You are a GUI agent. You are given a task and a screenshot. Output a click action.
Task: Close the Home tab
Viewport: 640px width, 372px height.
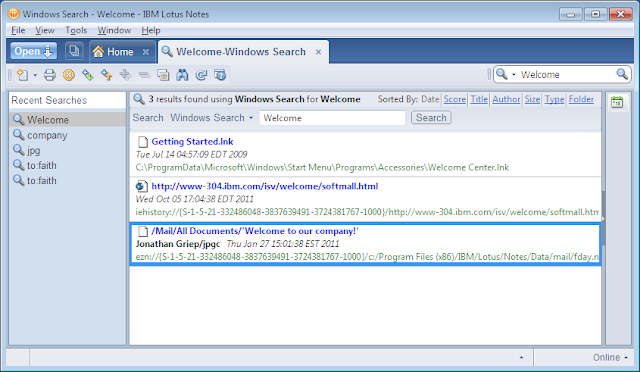[146, 52]
